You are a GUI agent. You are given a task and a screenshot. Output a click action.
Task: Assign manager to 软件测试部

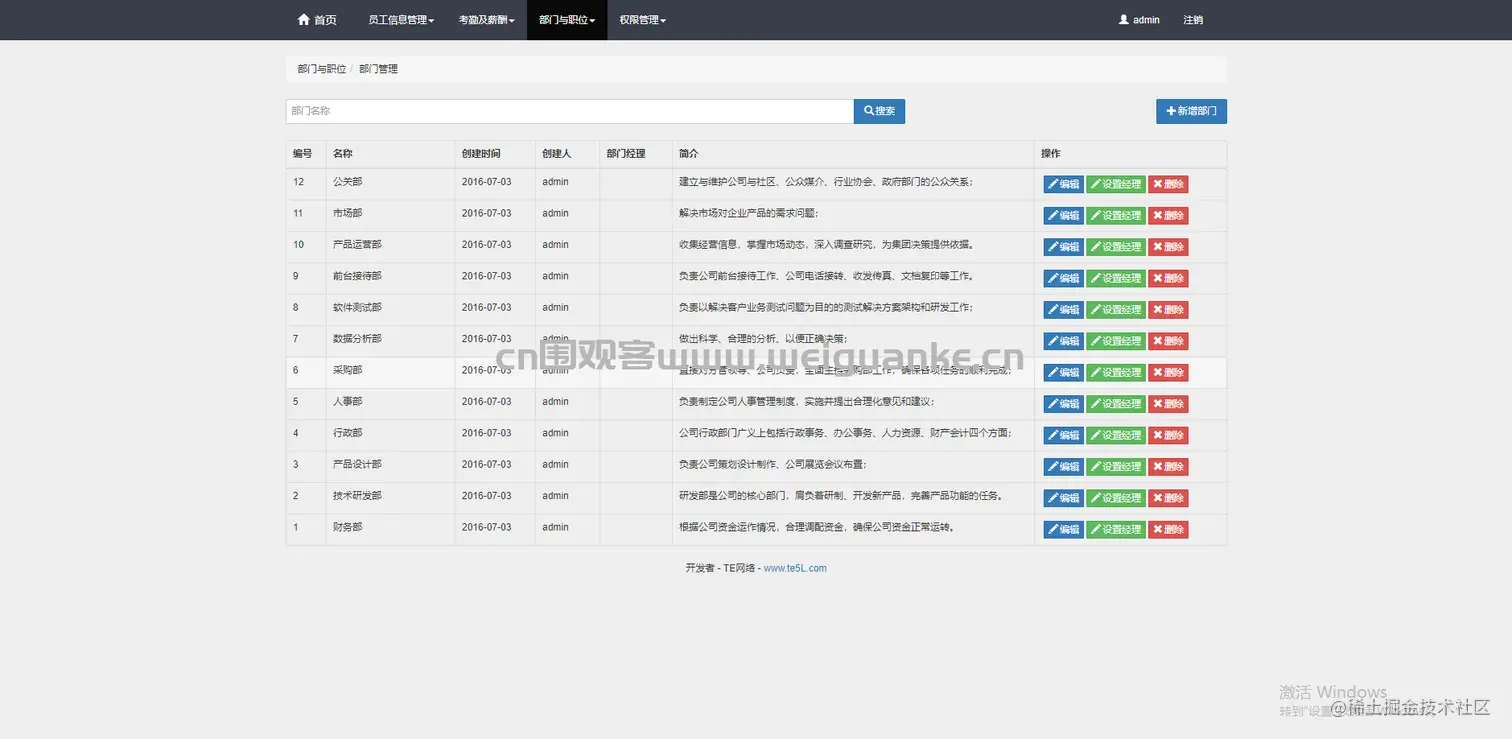[x=1116, y=310]
